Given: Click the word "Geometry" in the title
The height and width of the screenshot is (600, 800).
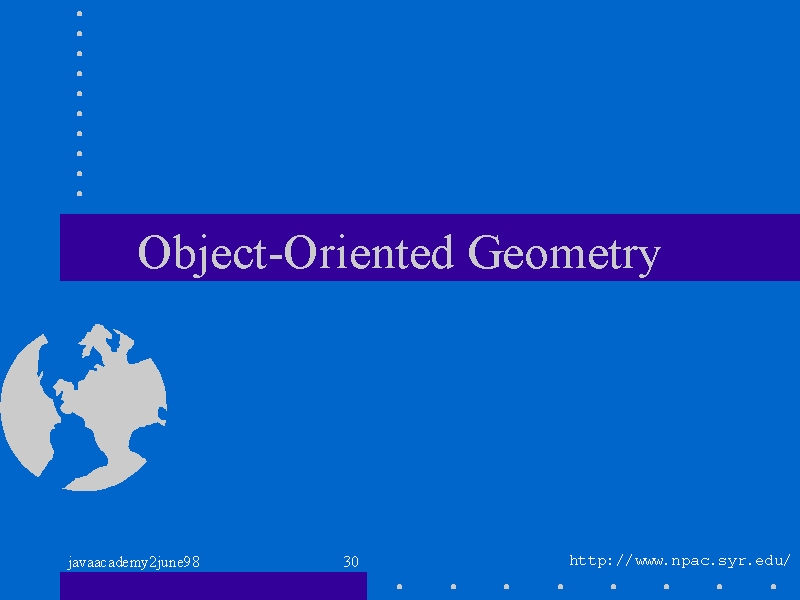Looking at the screenshot, I should point(564,253).
